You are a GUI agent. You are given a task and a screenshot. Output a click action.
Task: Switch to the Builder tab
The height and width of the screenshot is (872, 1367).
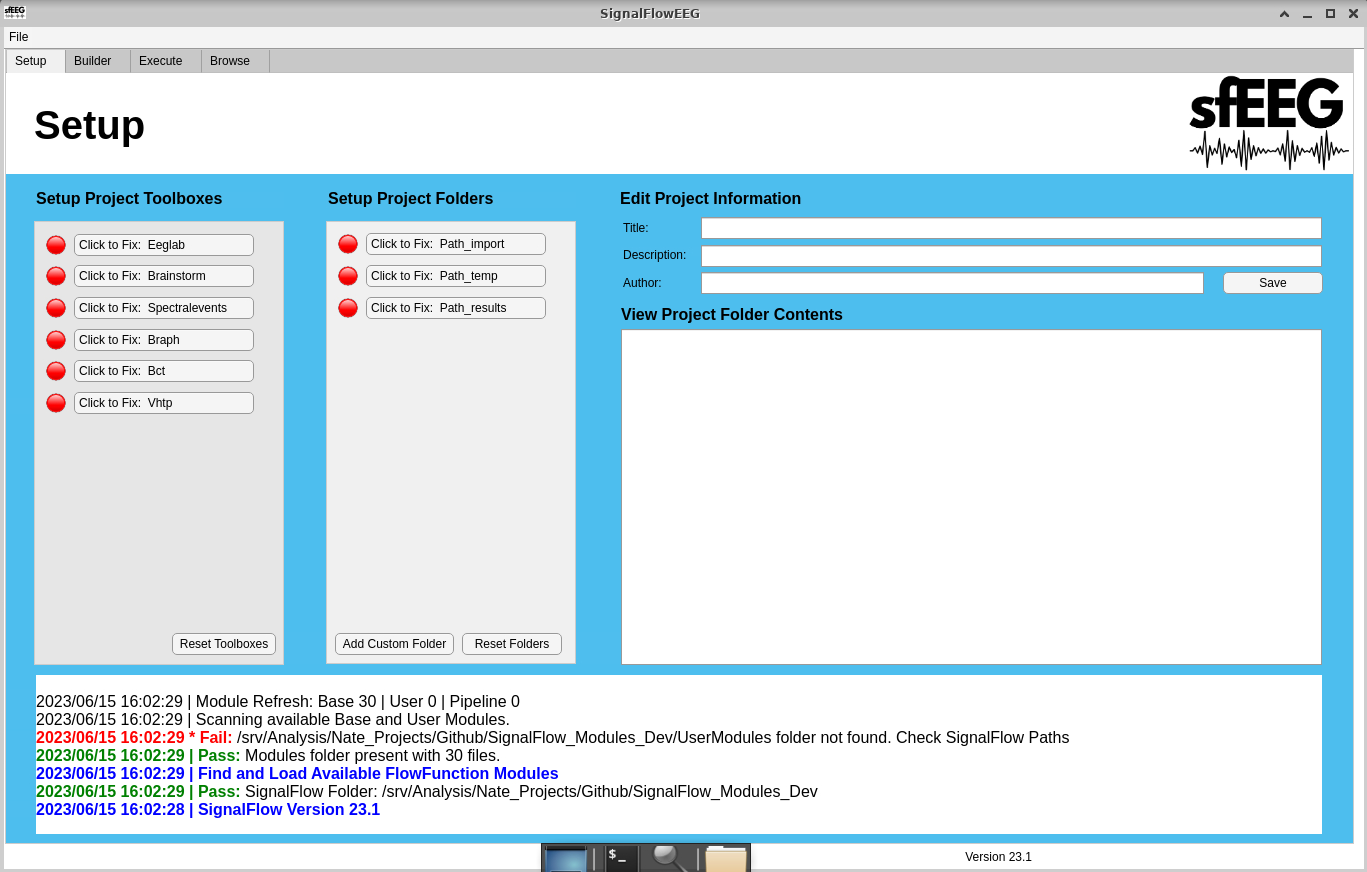tap(93, 61)
